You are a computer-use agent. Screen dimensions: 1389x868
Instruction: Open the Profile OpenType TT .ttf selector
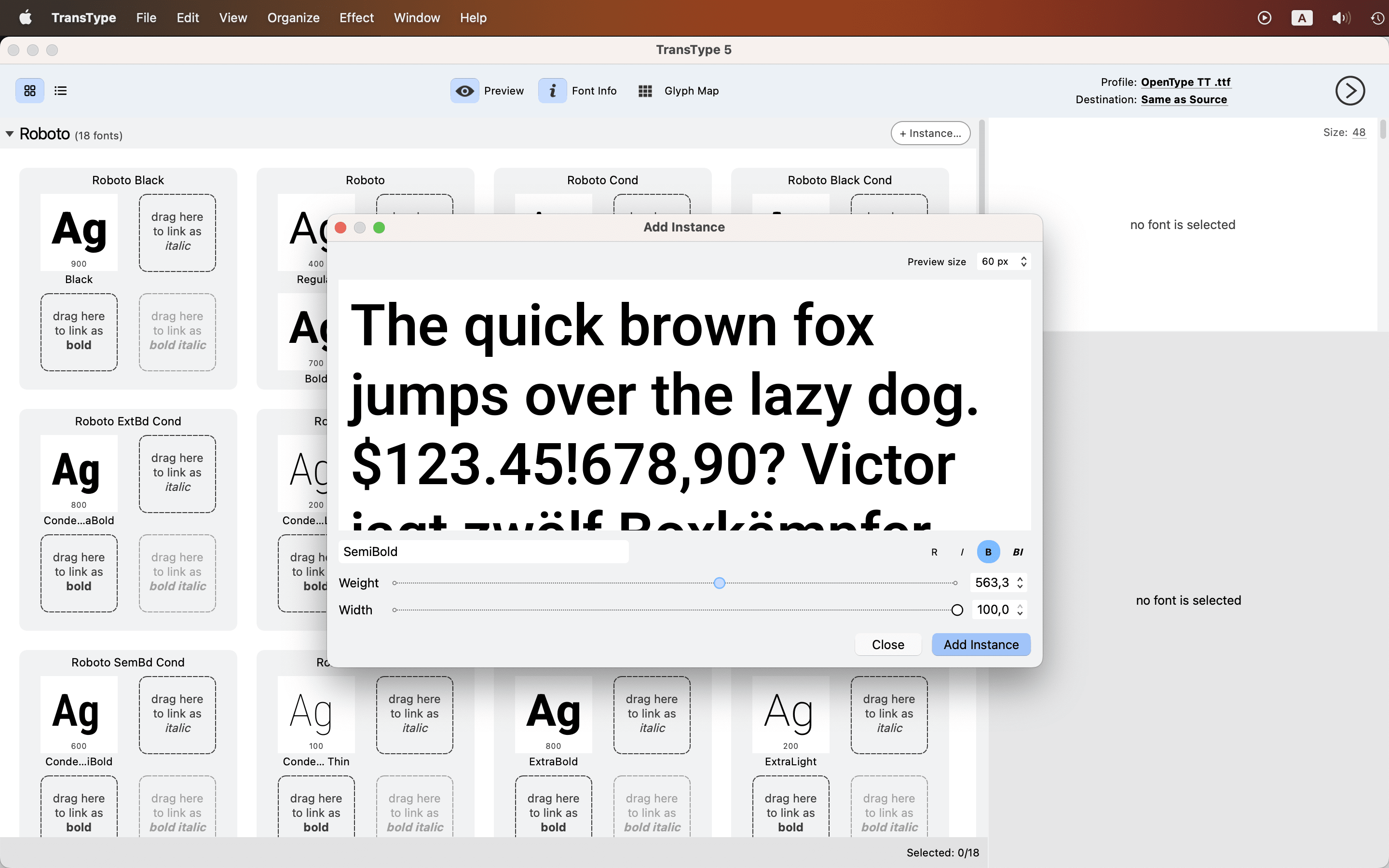tap(1185, 82)
